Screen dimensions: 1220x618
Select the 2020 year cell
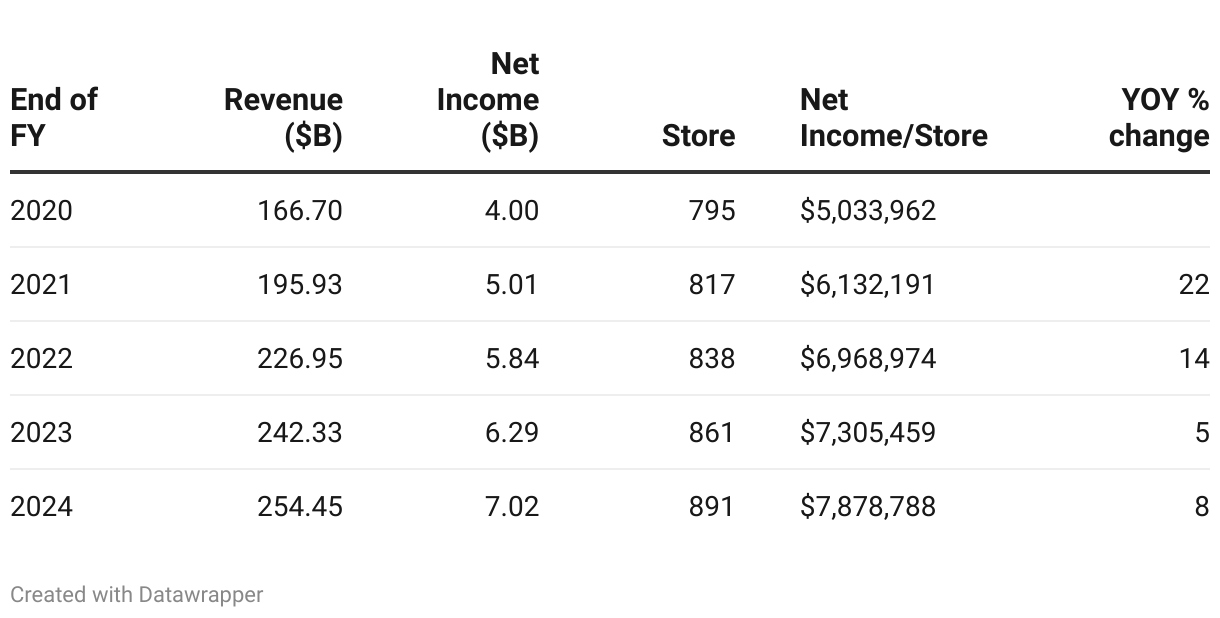click(x=42, y=210)
